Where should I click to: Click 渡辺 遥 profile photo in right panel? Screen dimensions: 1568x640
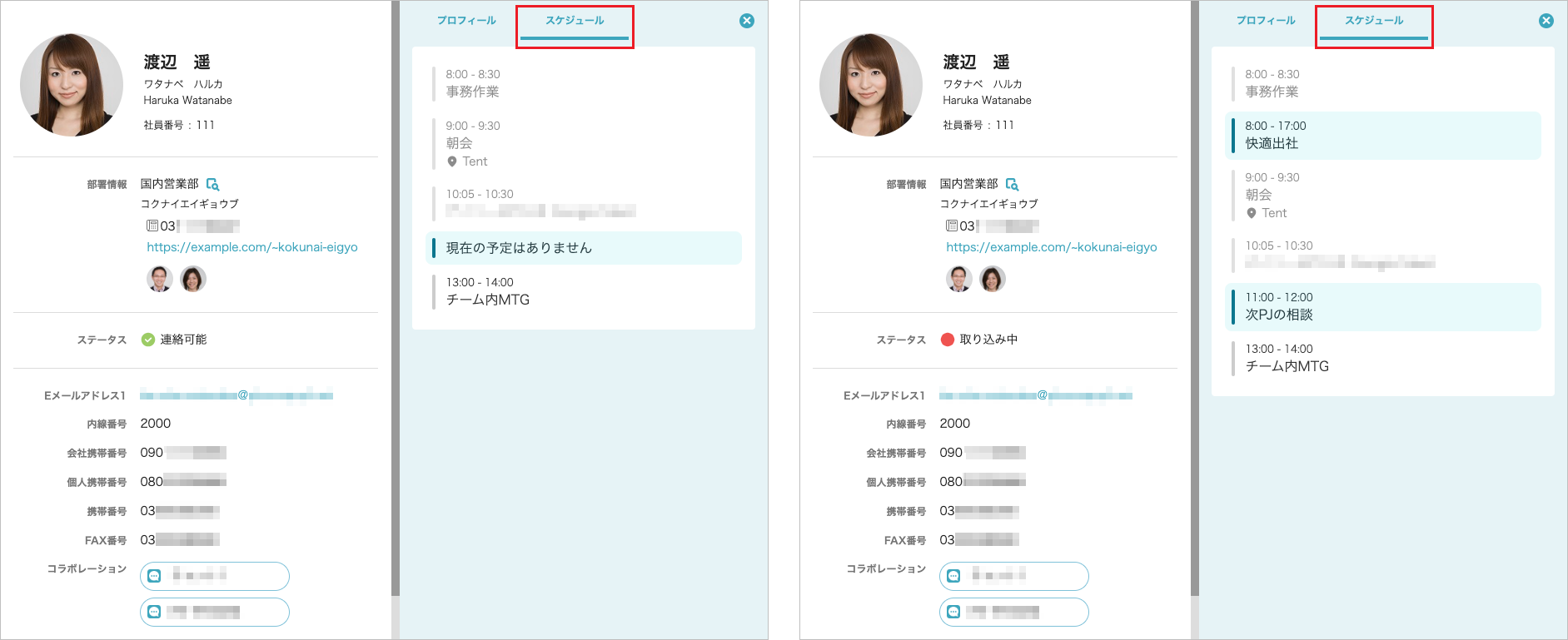pos(871,85)
